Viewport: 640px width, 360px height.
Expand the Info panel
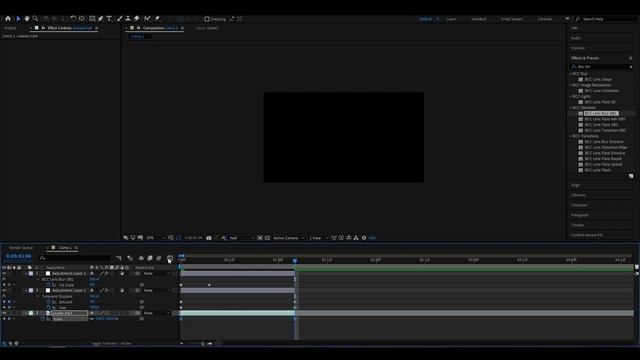[574, 28]
